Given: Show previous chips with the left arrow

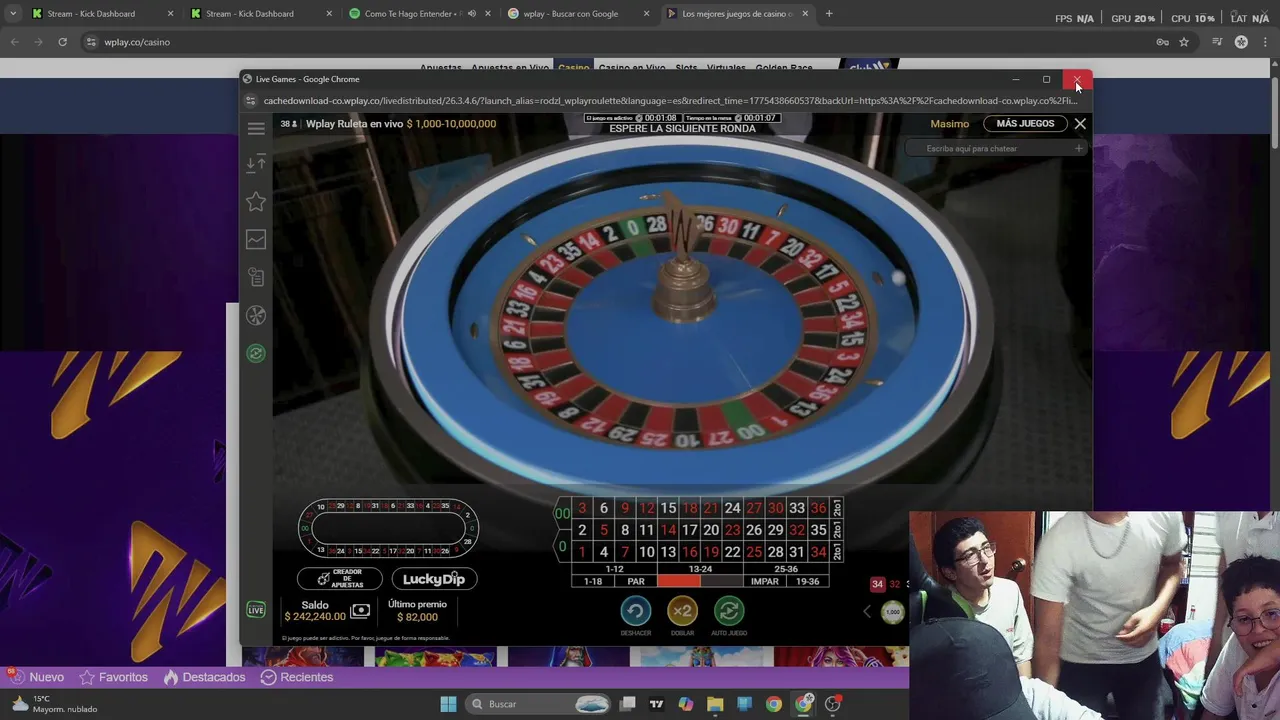Looking at the screenshot, I should click(x=867, y=612).
